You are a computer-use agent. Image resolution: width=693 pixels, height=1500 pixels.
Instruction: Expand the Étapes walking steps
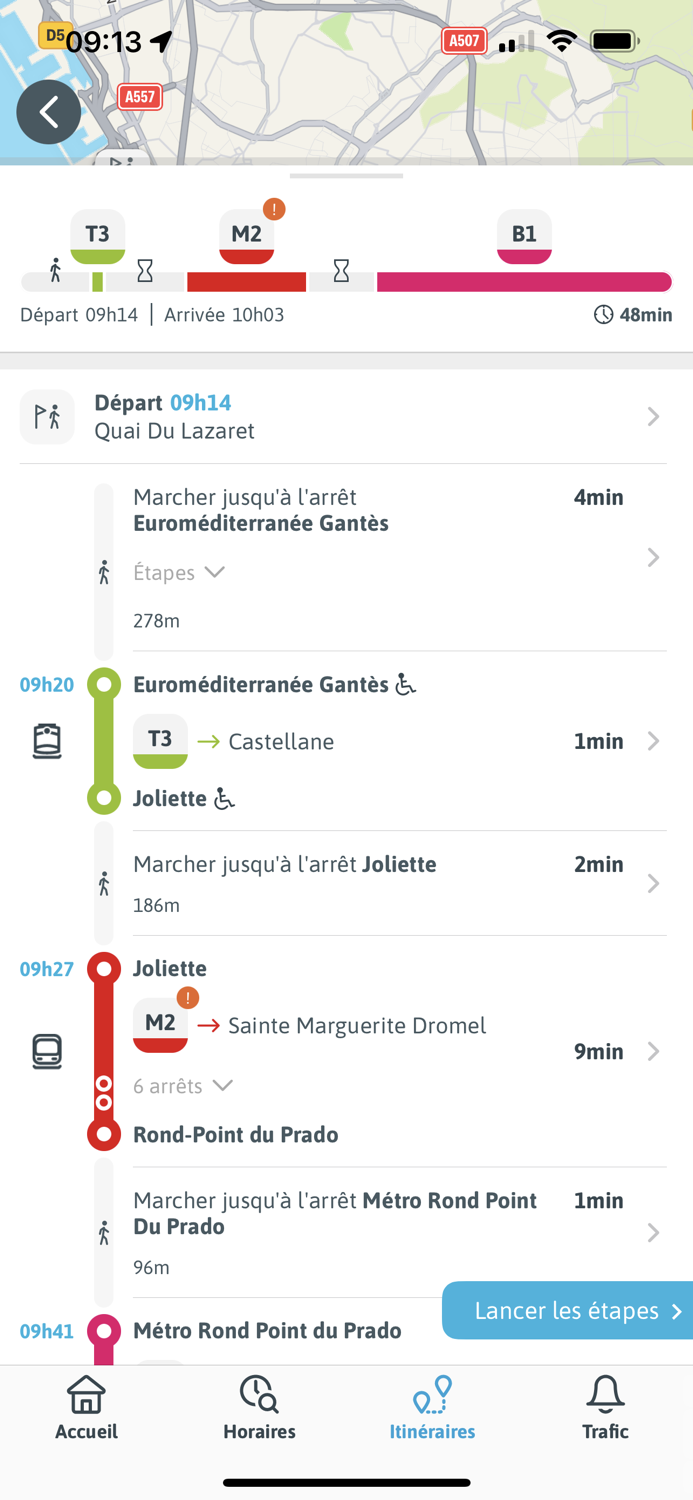click(x=179, y=573)
